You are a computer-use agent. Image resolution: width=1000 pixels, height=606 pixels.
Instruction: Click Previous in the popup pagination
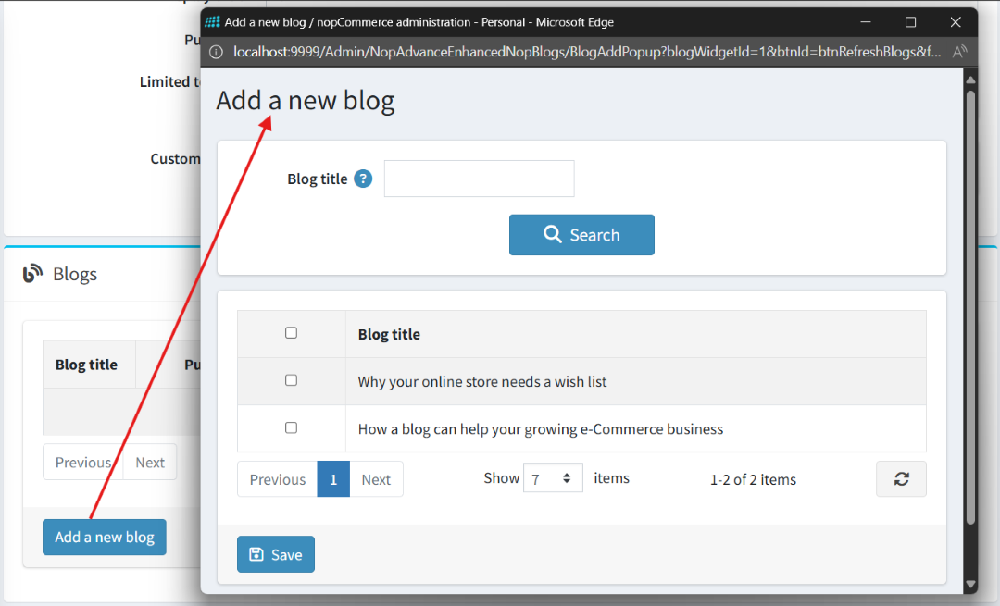(x=277, y=479)
